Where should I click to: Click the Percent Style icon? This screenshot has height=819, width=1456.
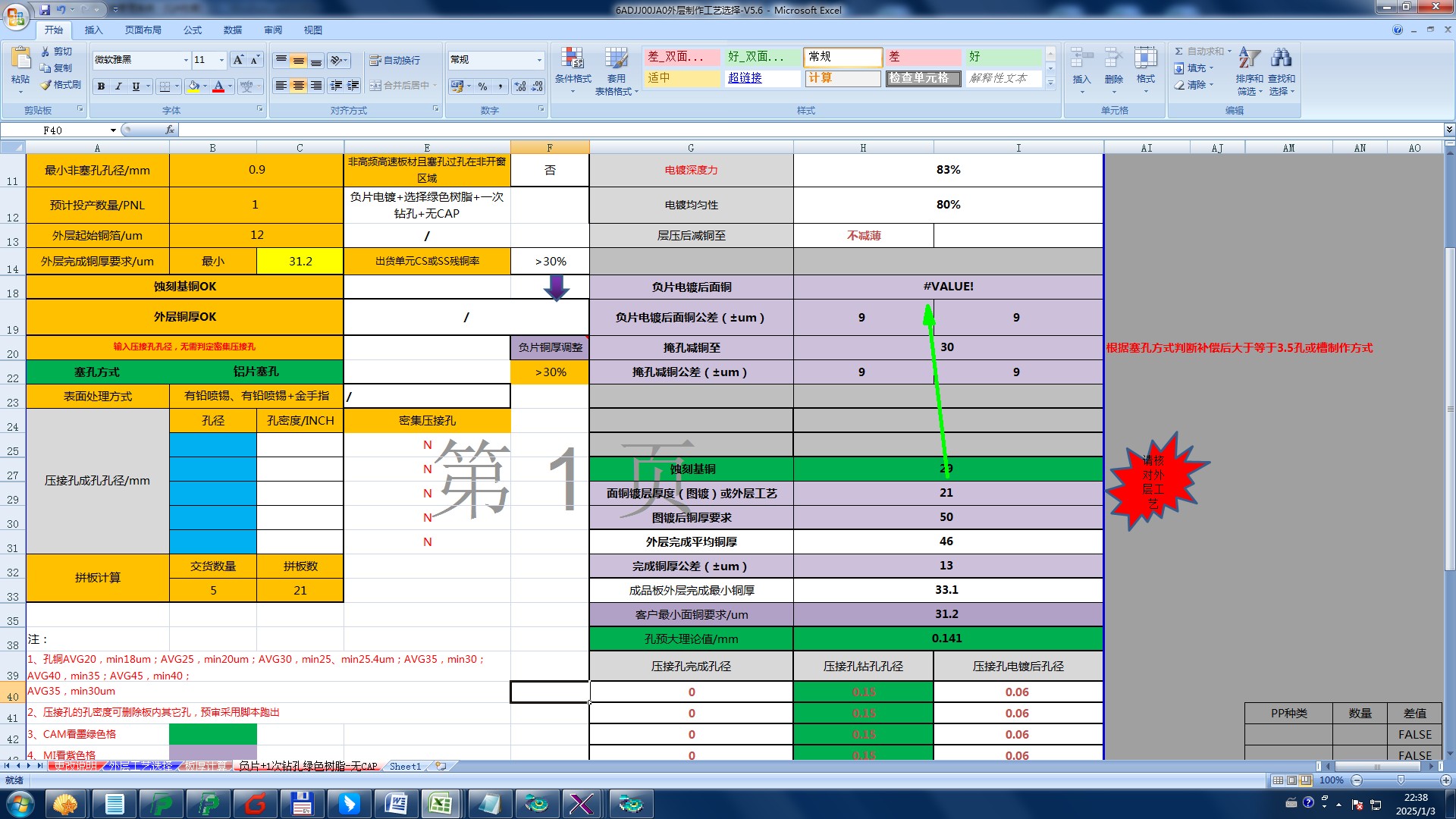click(x=483, y=86)
